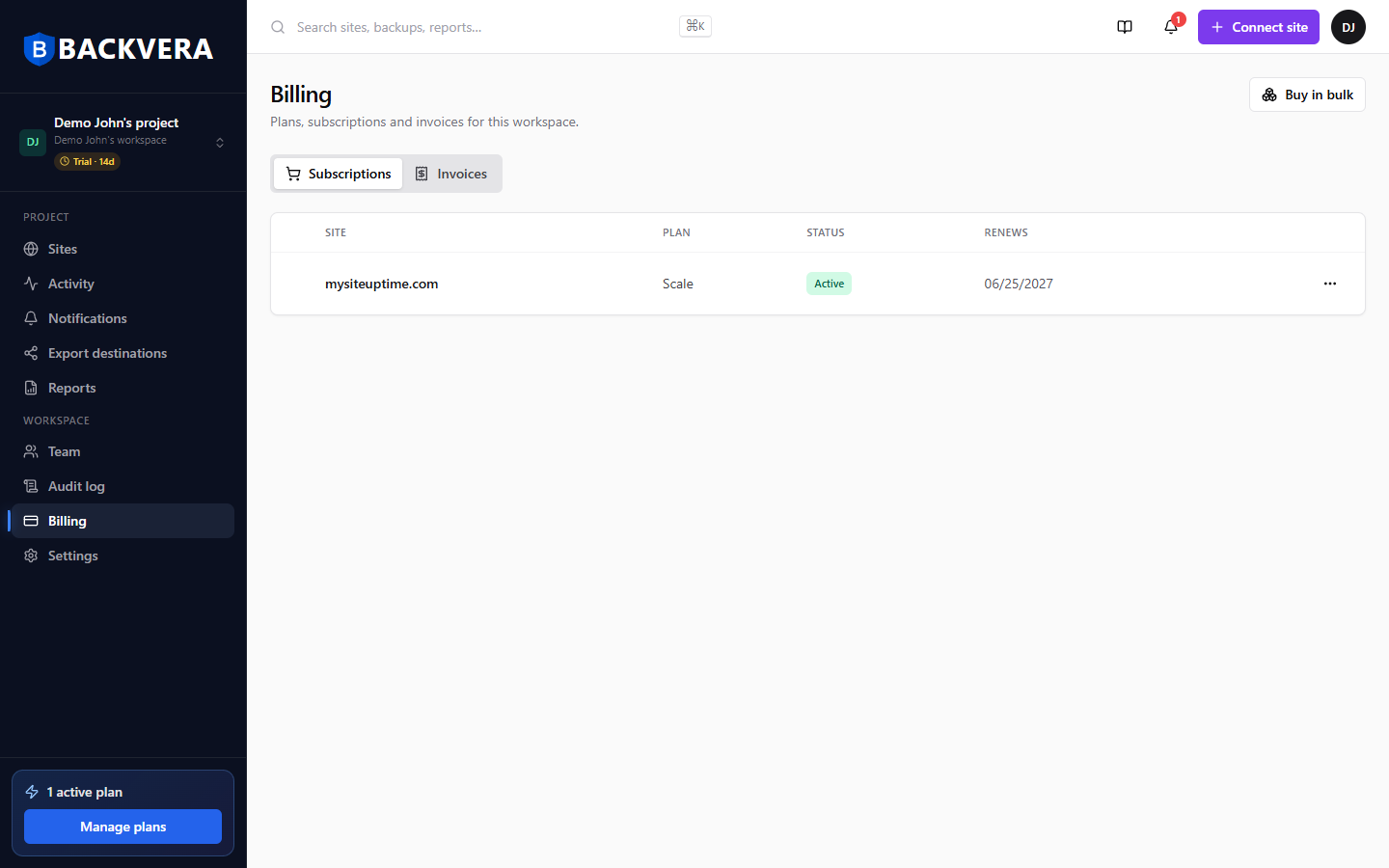1389x868 pixels.
Task: Open the Reports page
Action: click(123, 388)
